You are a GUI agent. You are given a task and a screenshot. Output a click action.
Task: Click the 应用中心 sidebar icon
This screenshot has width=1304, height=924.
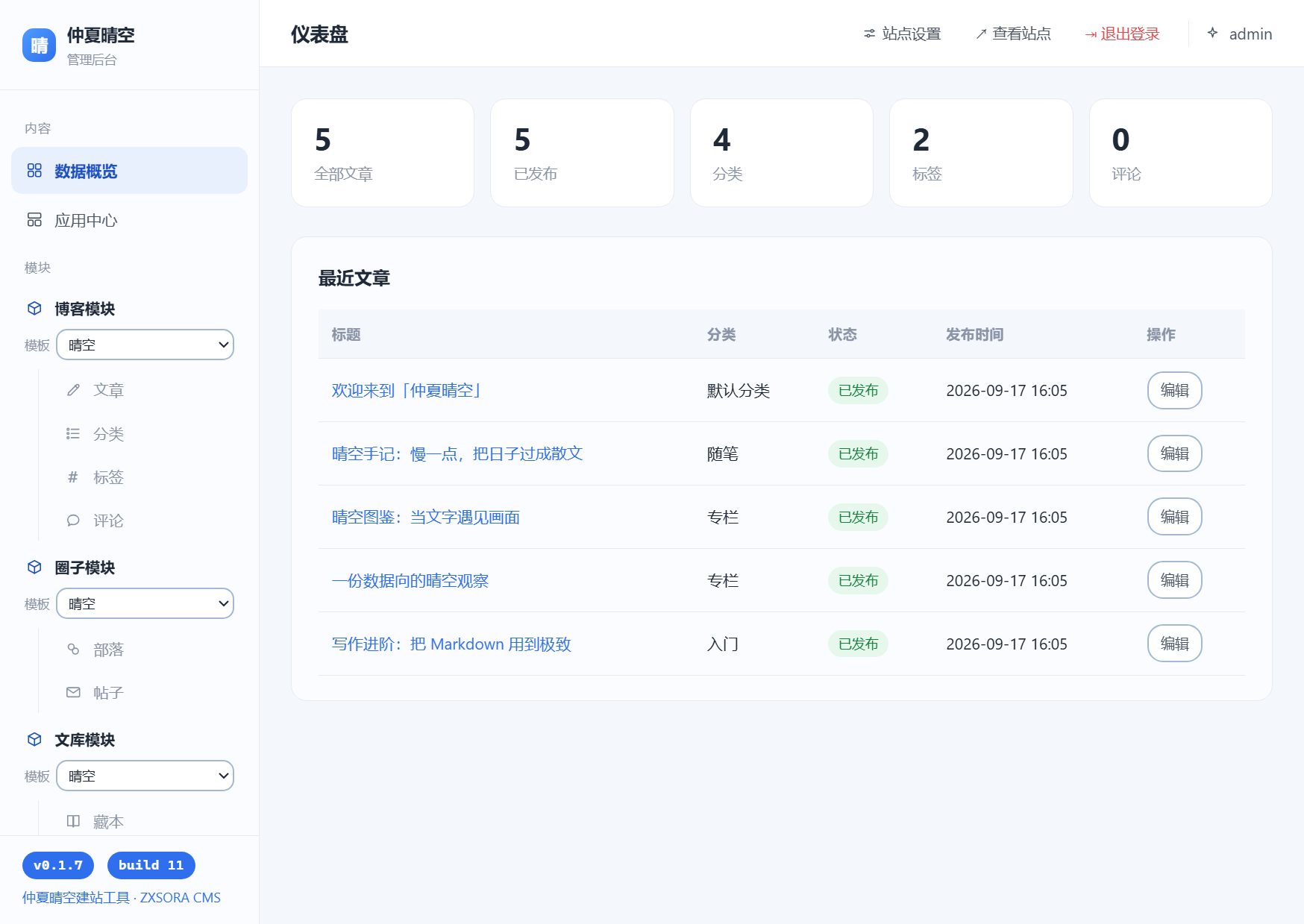point(34,220)
